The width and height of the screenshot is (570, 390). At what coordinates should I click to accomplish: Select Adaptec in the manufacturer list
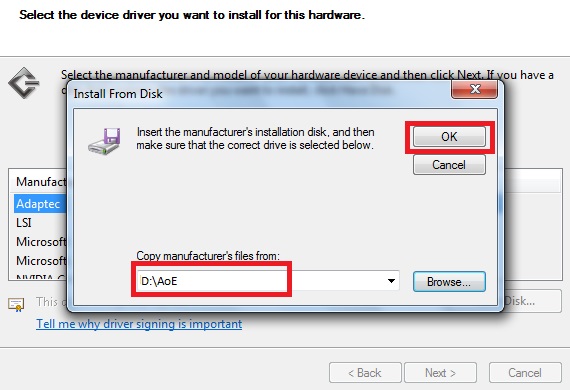pyautogui.click(x=38, y=204)
